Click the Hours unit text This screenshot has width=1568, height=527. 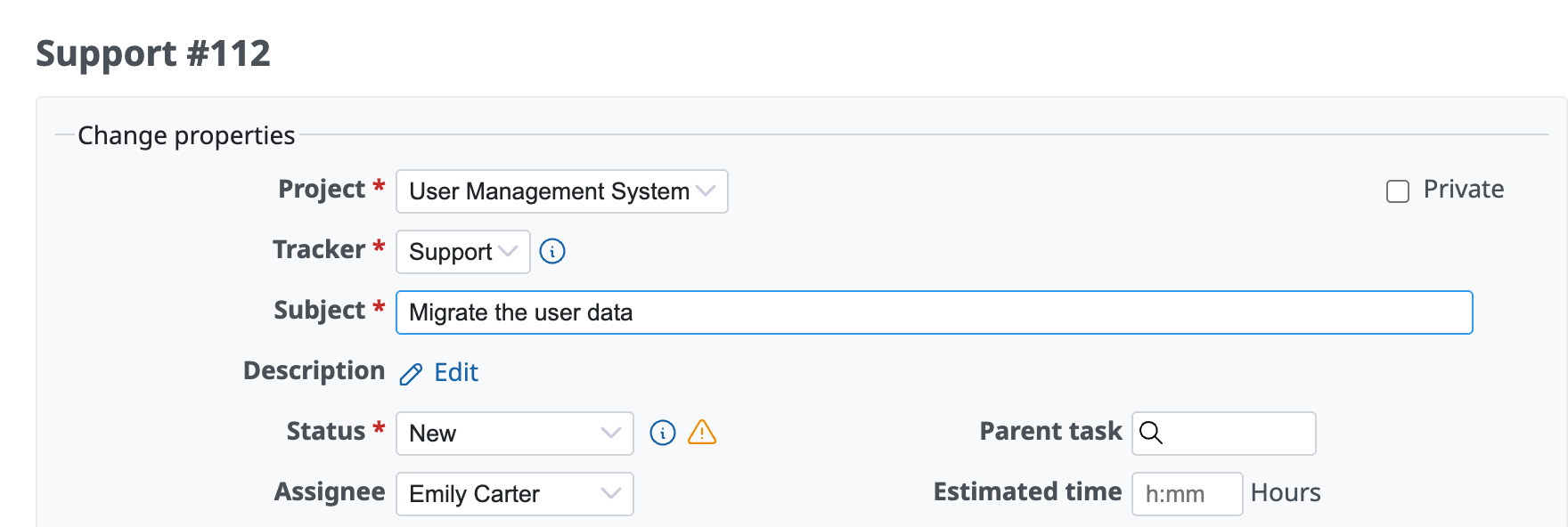1286,492
